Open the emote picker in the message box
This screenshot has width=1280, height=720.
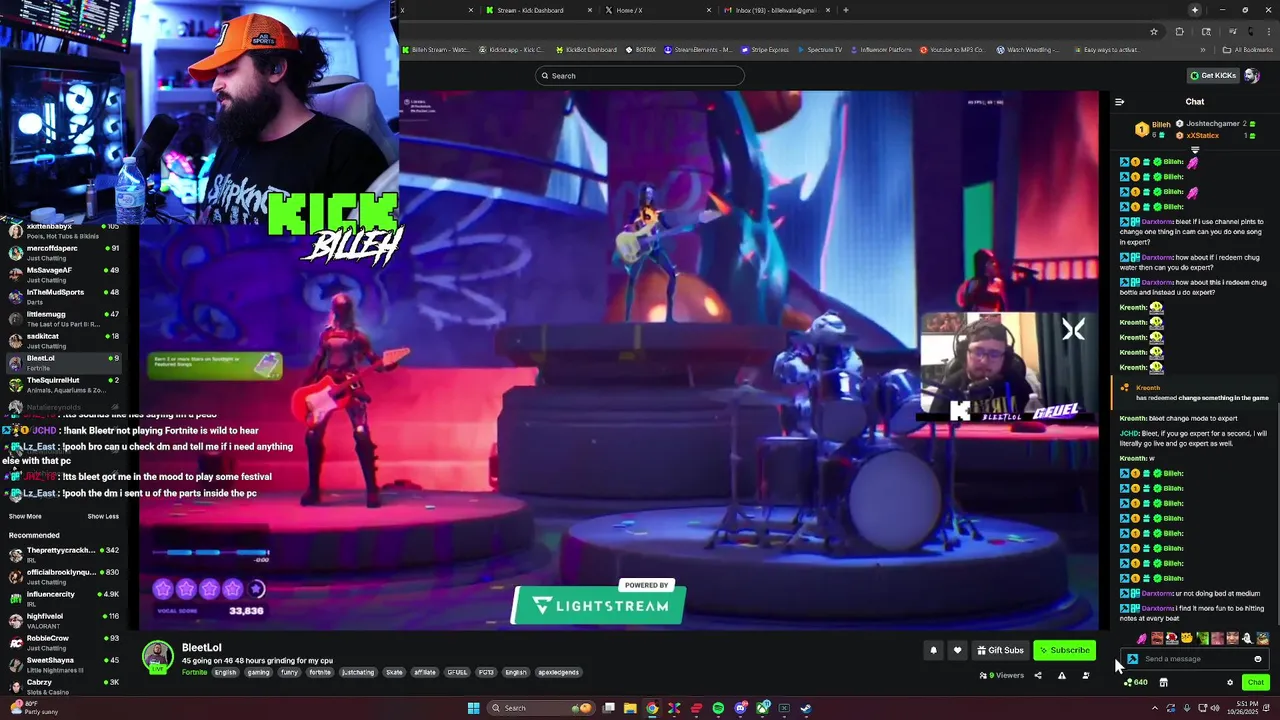(1258, 659)
